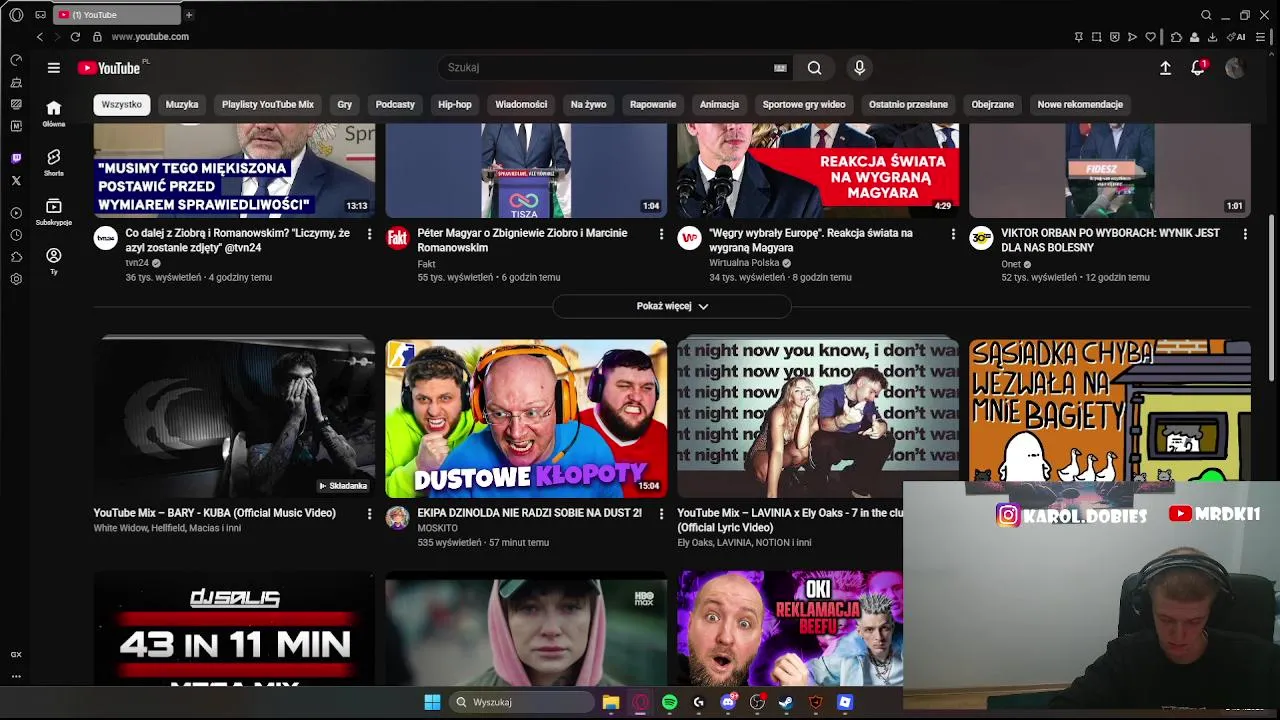Select the Na żywo filter chip
This screenshot has width=1280, height=720.
coord(589,104)
